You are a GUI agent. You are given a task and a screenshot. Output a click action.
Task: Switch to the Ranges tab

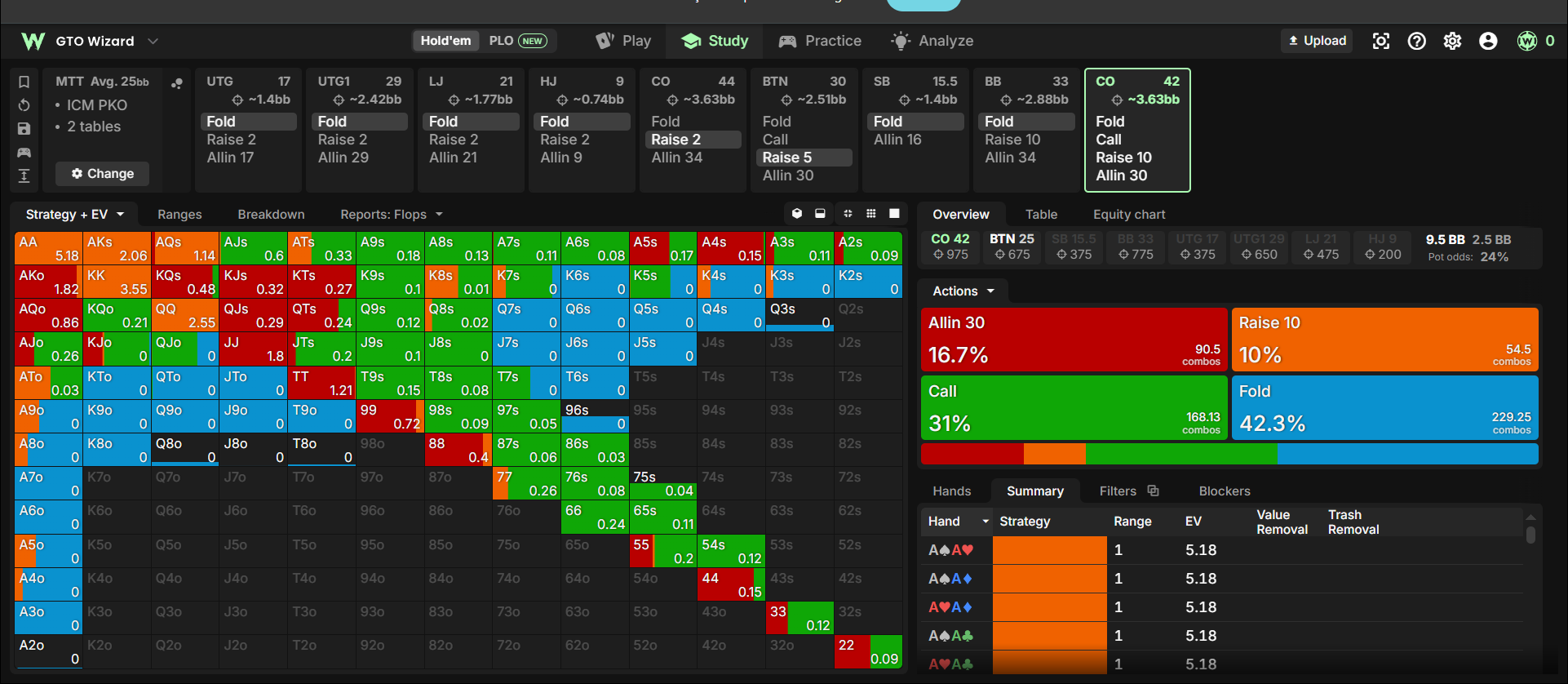(179, 215)
